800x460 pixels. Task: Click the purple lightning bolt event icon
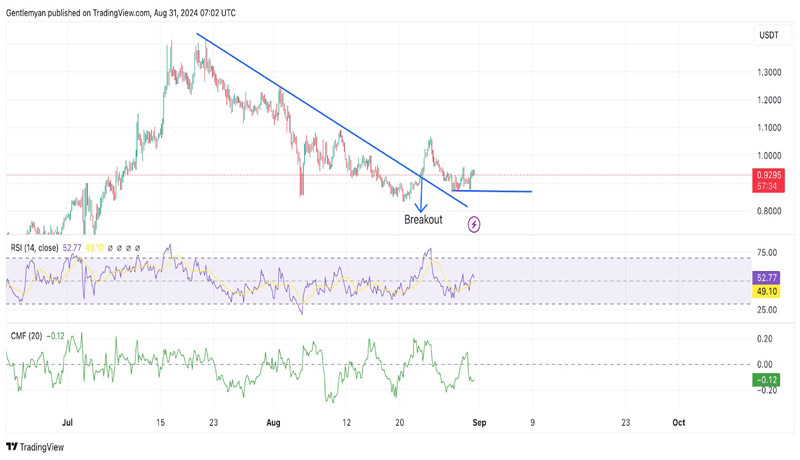tap(474, 224)
